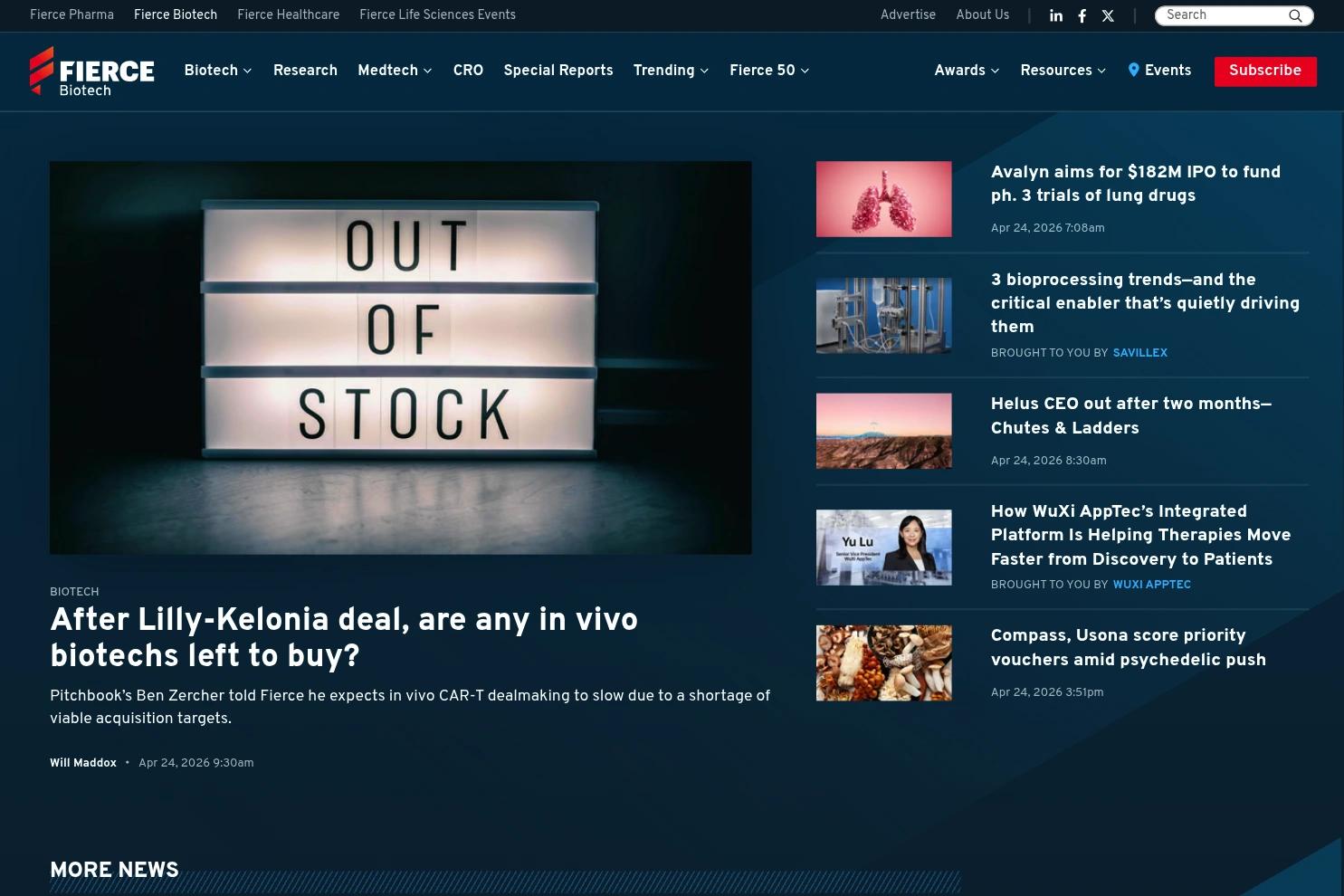Open the CRO menu item

point(468,71)
